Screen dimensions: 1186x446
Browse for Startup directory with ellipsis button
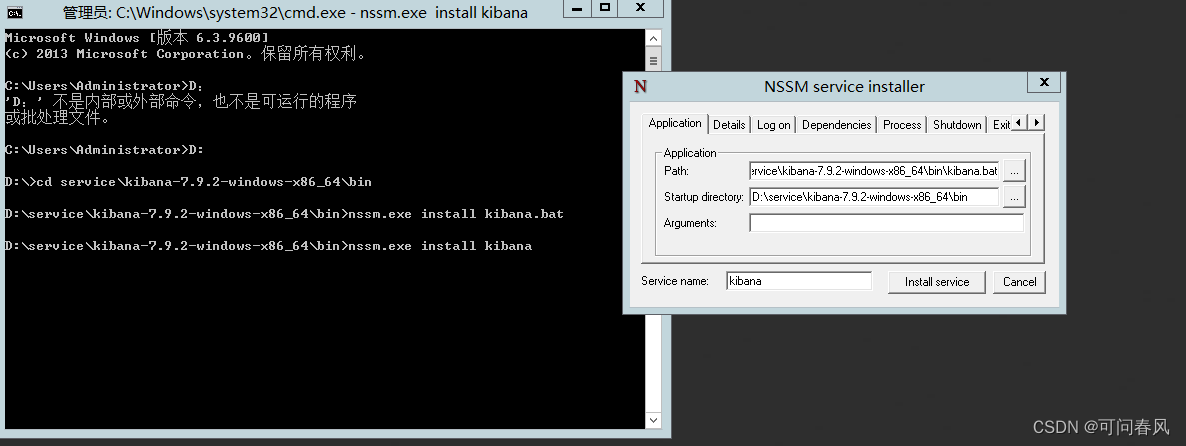1014,197
